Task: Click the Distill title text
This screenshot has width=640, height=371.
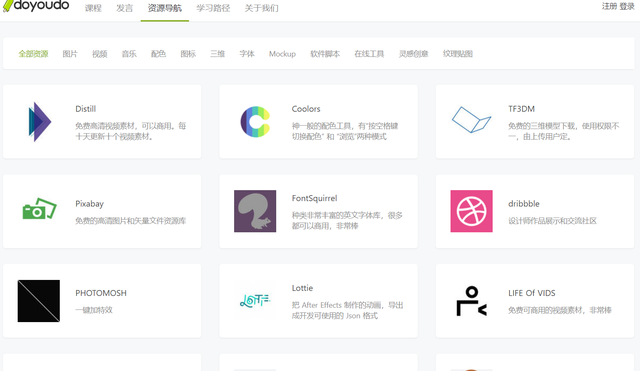Action: tap(86, 109)
